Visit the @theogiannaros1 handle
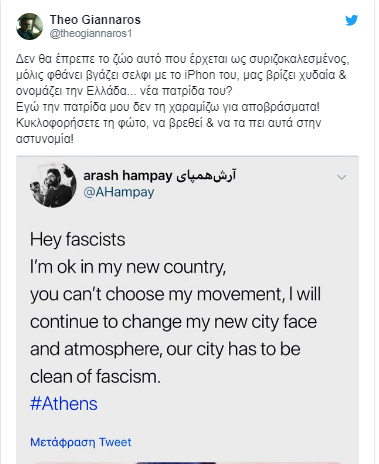Viewport: 379px width, 464px height. [x=91, y=34]
